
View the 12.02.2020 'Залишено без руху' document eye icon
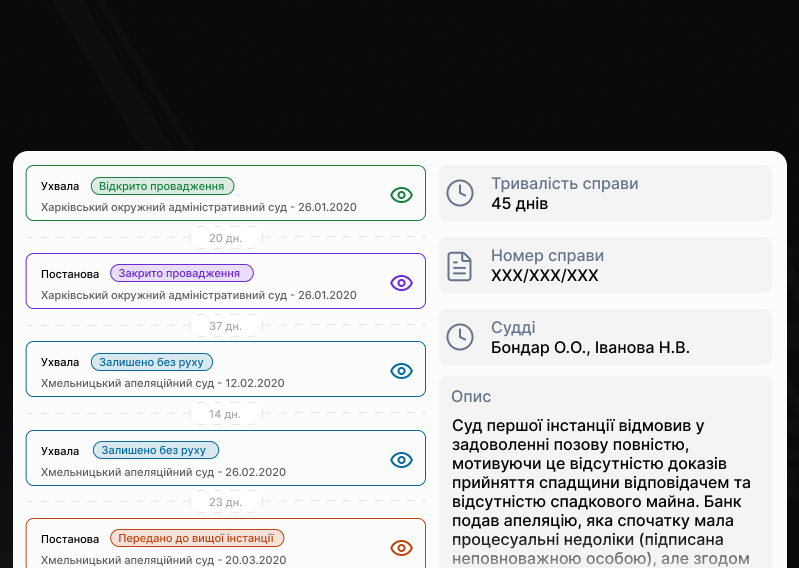(x=402, y=371)
